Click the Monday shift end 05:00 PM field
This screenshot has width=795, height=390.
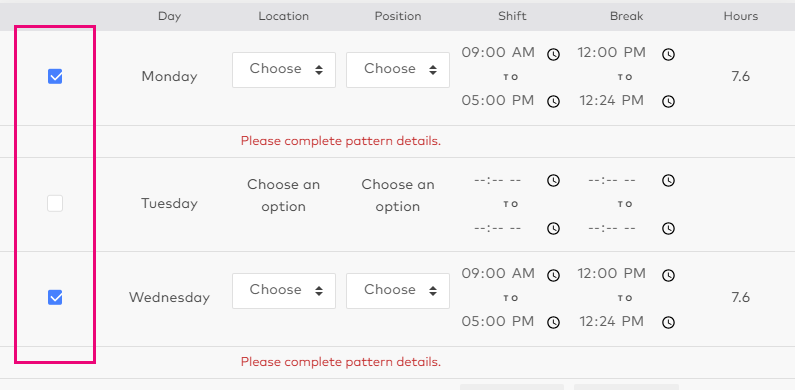click(x=498, y=100)
